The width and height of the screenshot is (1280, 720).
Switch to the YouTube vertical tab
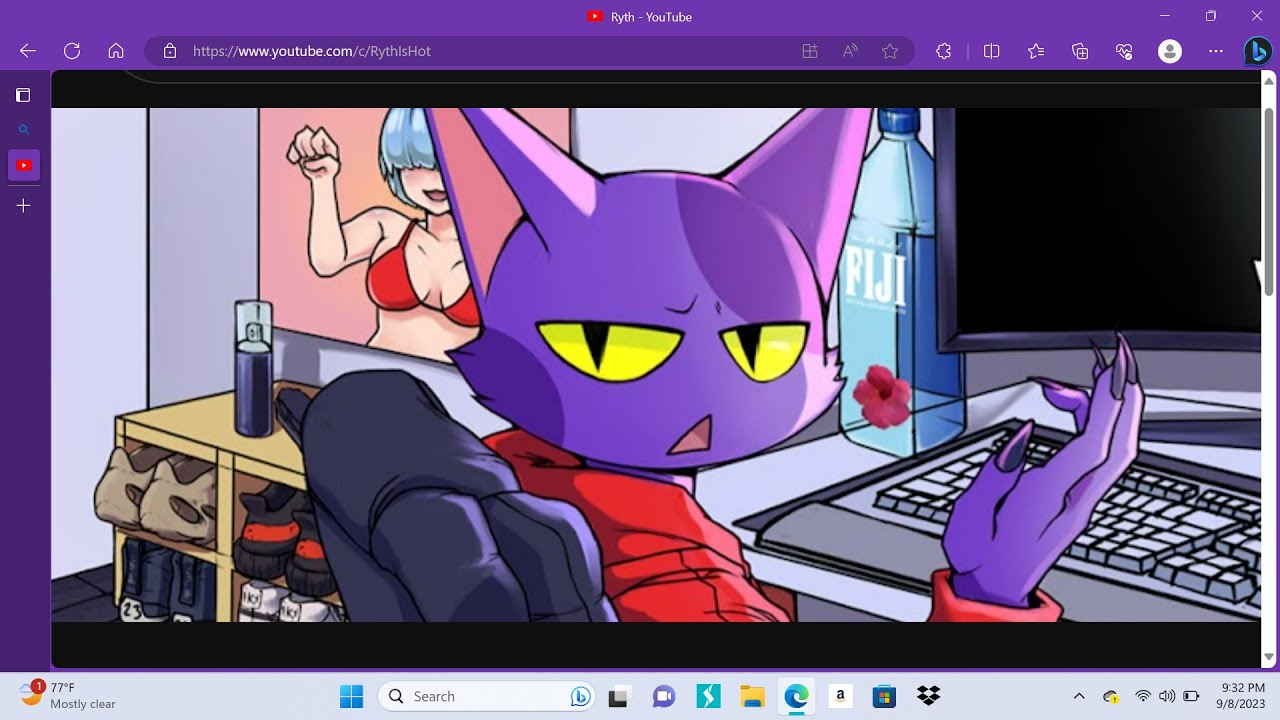pyautogui.click(x=24, y=165)
